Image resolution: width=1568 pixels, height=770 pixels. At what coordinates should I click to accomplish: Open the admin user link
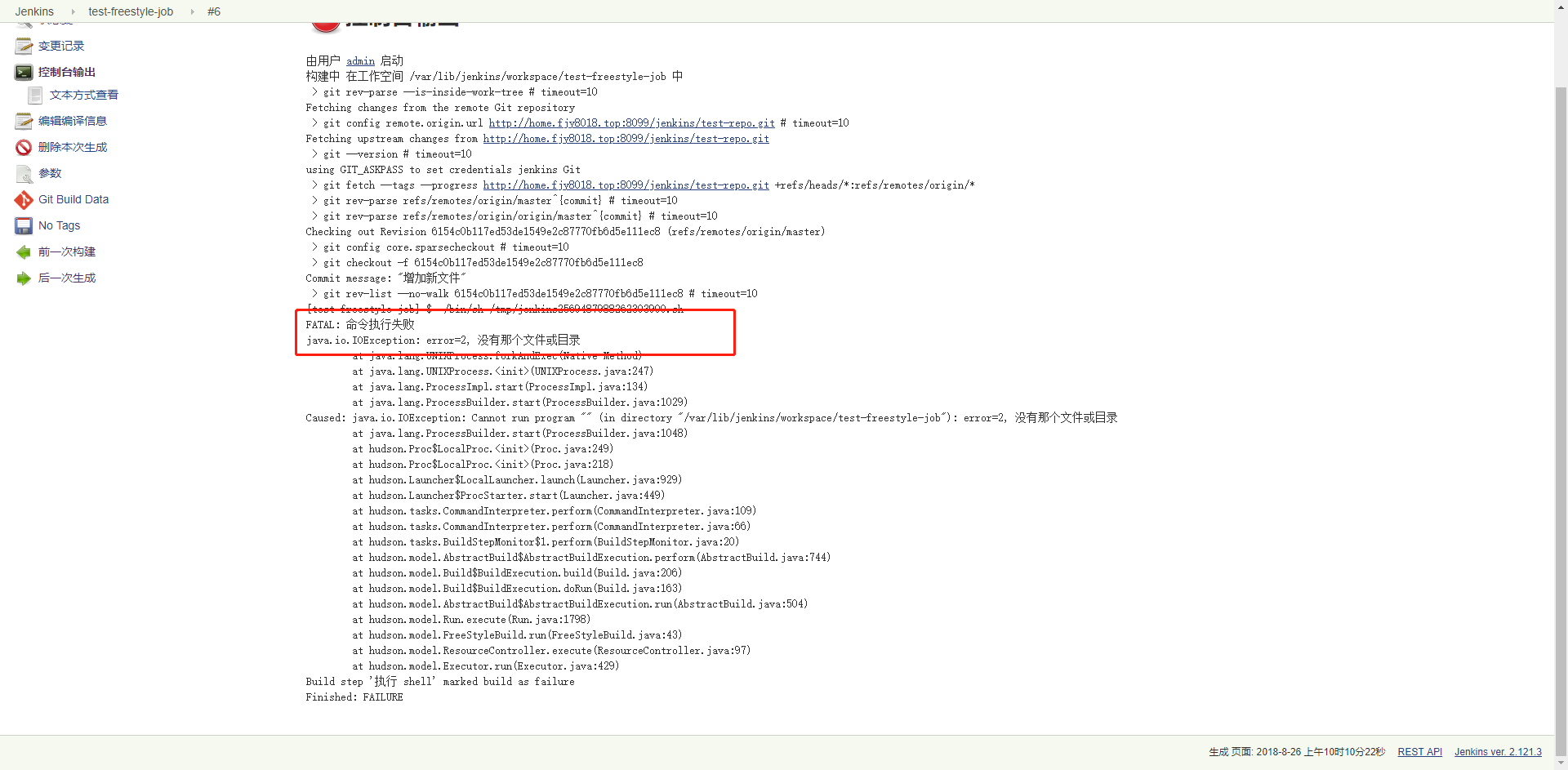pyautogui.click(x=360, y=61)
